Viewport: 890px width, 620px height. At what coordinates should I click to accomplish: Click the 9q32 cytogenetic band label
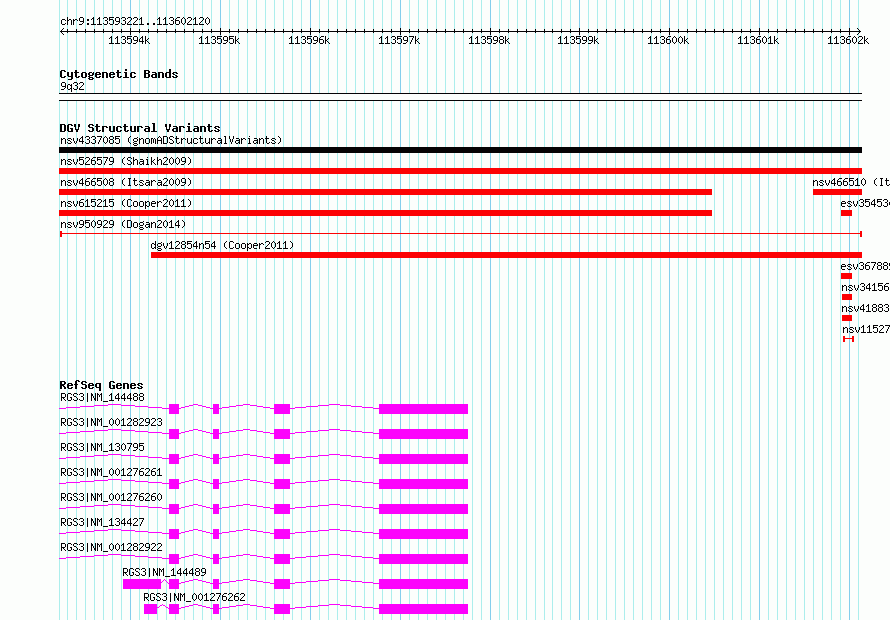coord(72,86)
